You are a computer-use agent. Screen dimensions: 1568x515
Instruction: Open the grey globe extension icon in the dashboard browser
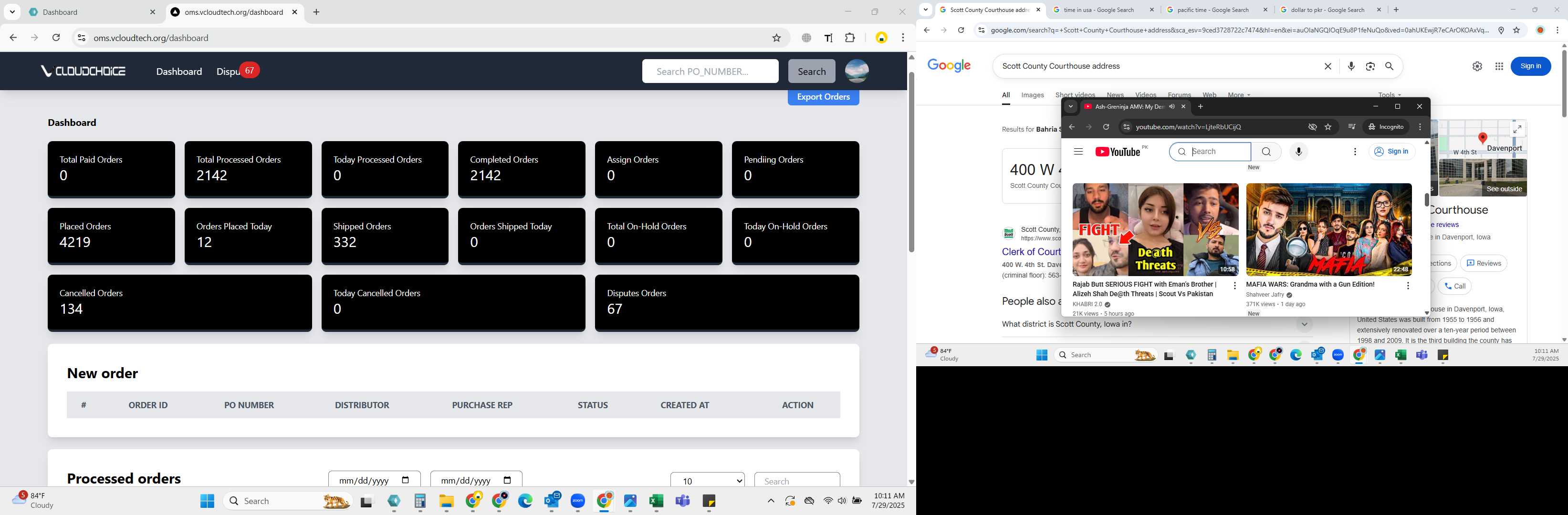point(806,38)
